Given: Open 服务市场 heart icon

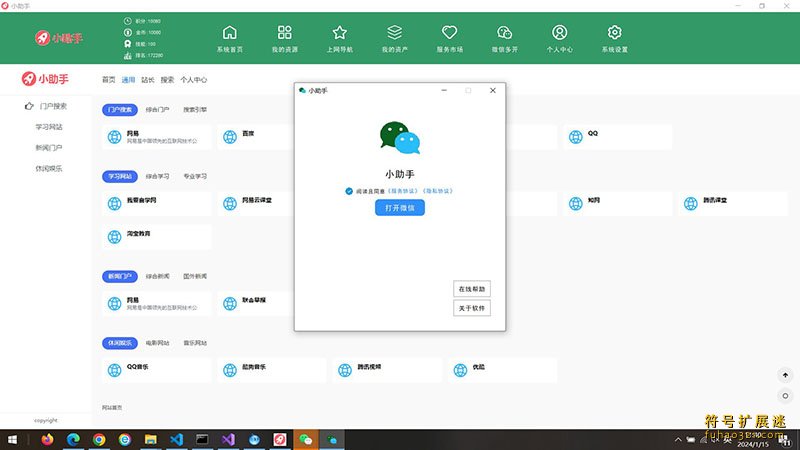Looking at the screenshot, I should point(450,33).
